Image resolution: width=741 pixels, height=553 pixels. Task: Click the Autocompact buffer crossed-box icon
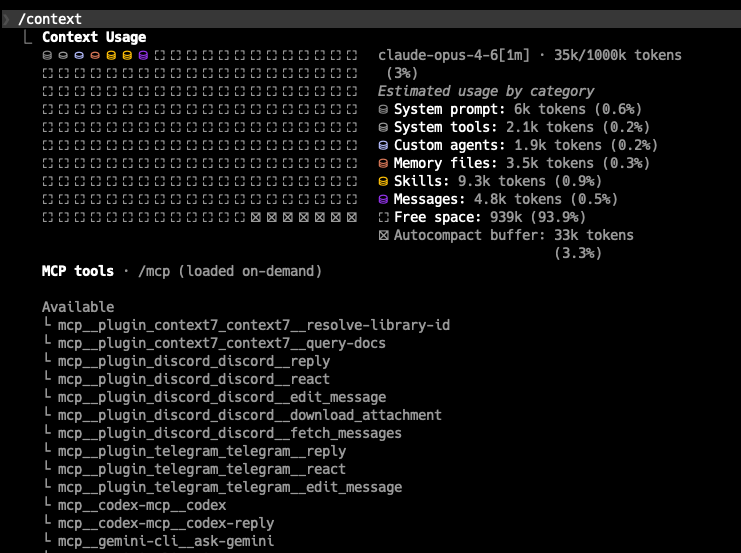point(383,235)
